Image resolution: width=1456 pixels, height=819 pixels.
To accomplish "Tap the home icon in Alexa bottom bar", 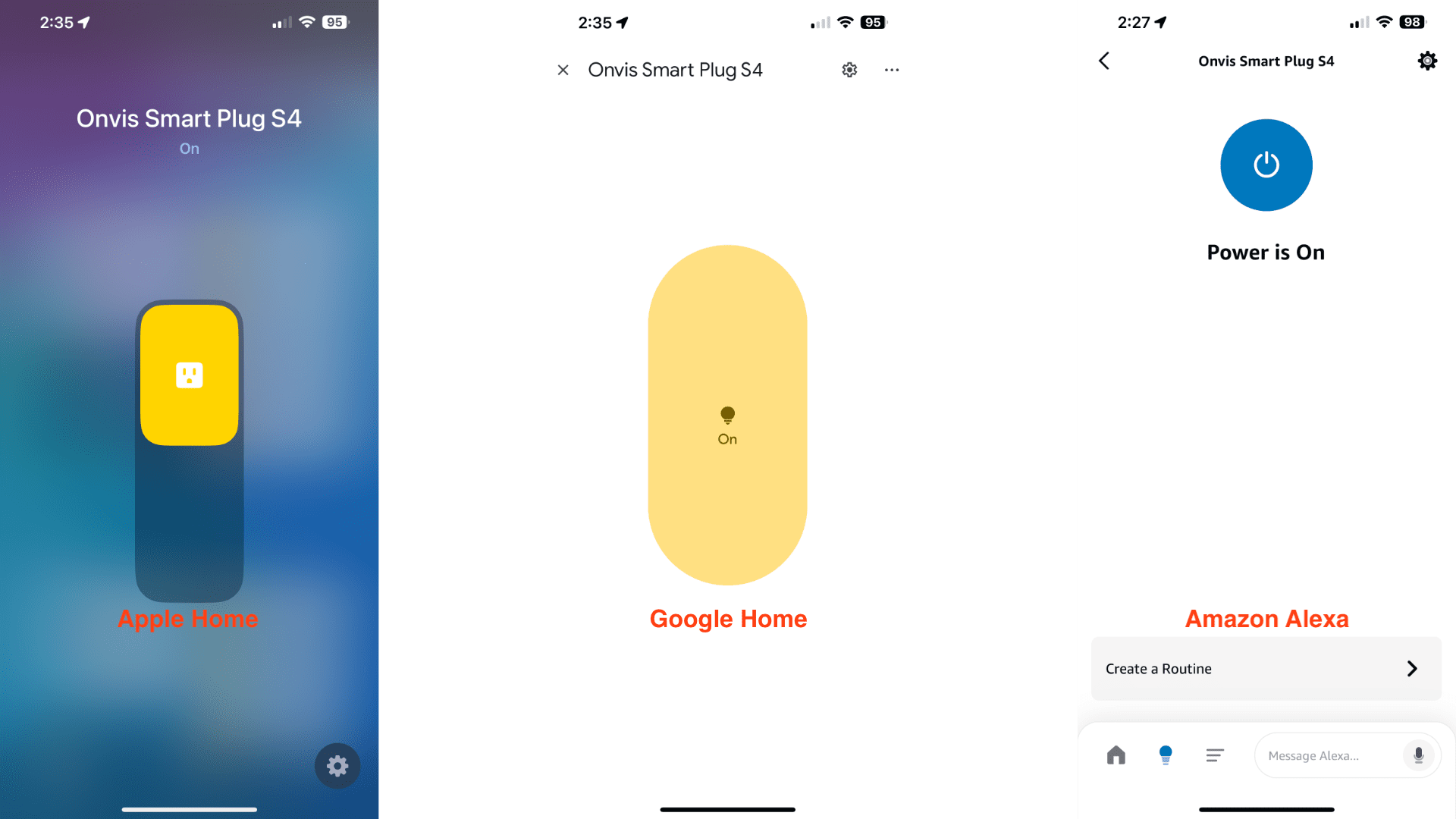I will (x=1117, y=754).
